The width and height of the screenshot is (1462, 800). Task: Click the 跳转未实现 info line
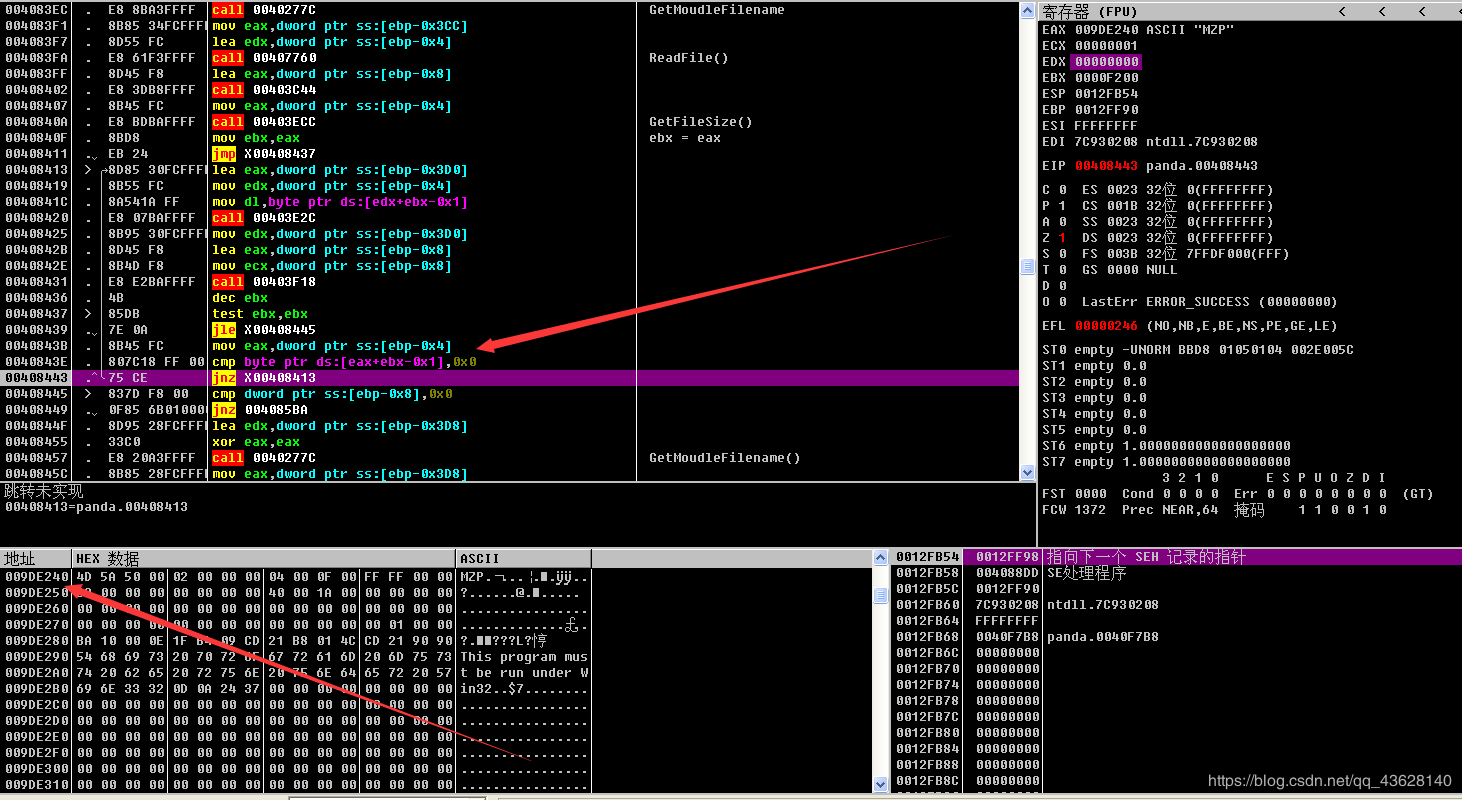pyautogui.click(x=44, y=491)
